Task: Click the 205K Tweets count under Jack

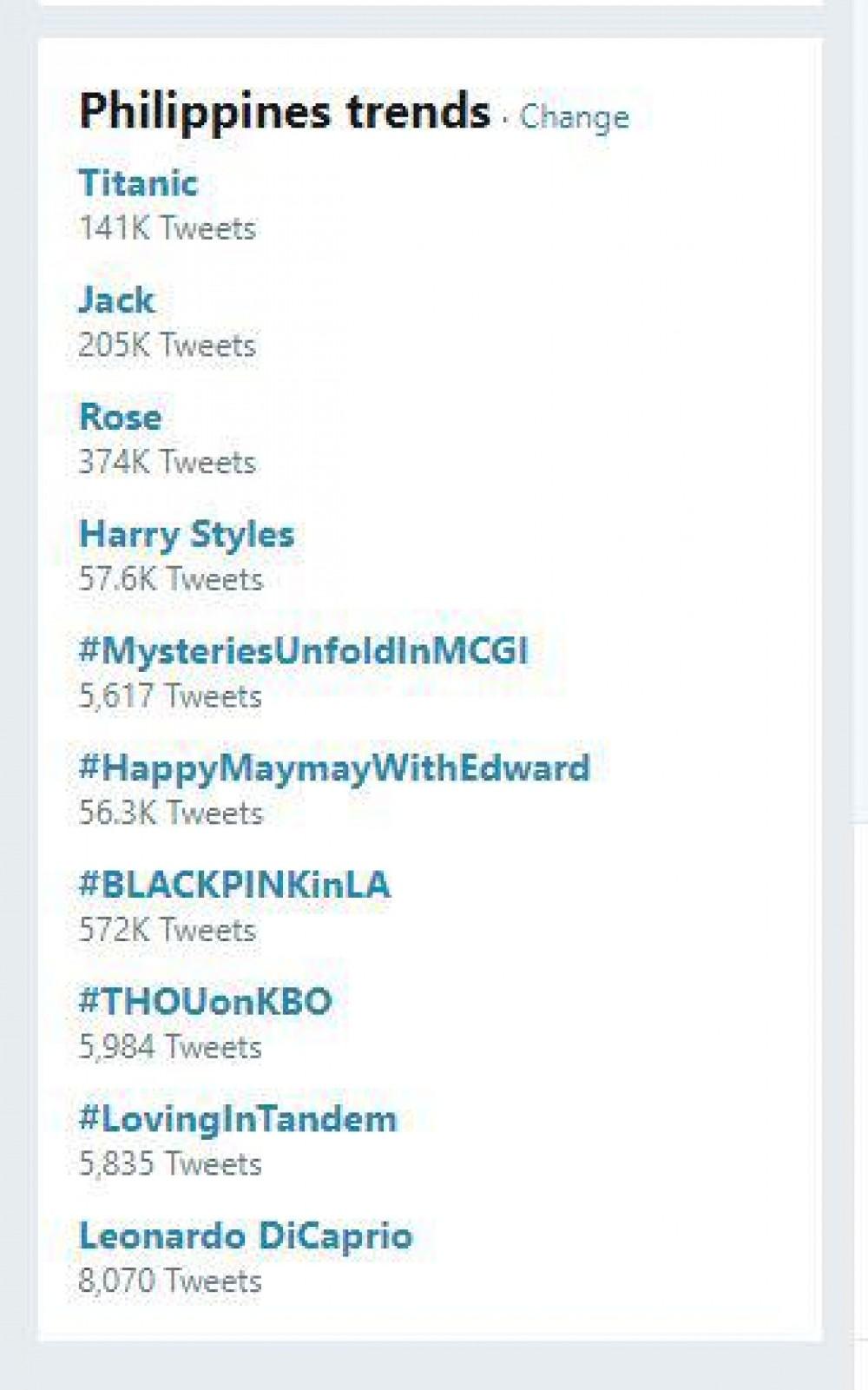Action: click(x=168, y=346)
